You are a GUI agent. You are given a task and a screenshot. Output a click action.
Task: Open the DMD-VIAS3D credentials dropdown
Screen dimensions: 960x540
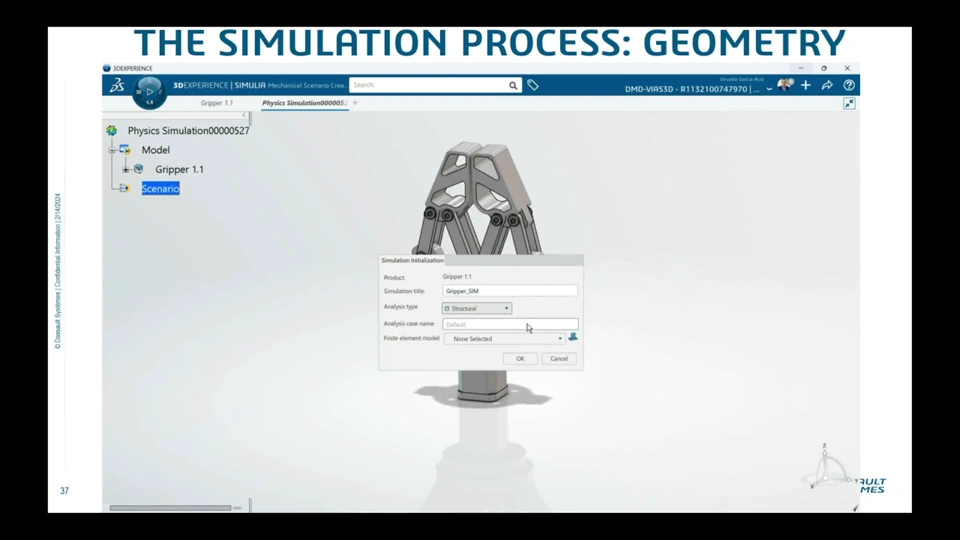point(769,89)
